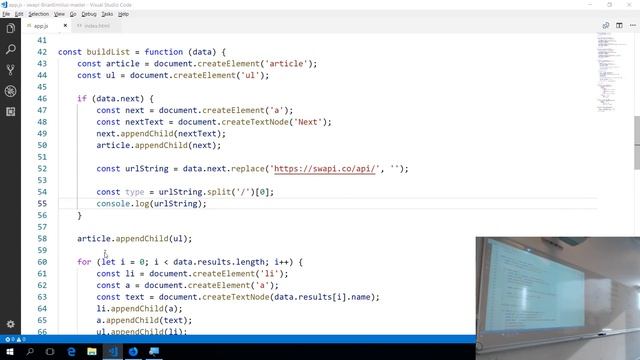Click the open changes icon in editor toolbar
This screenshot has width=640, height=360.
click(606, 25)
